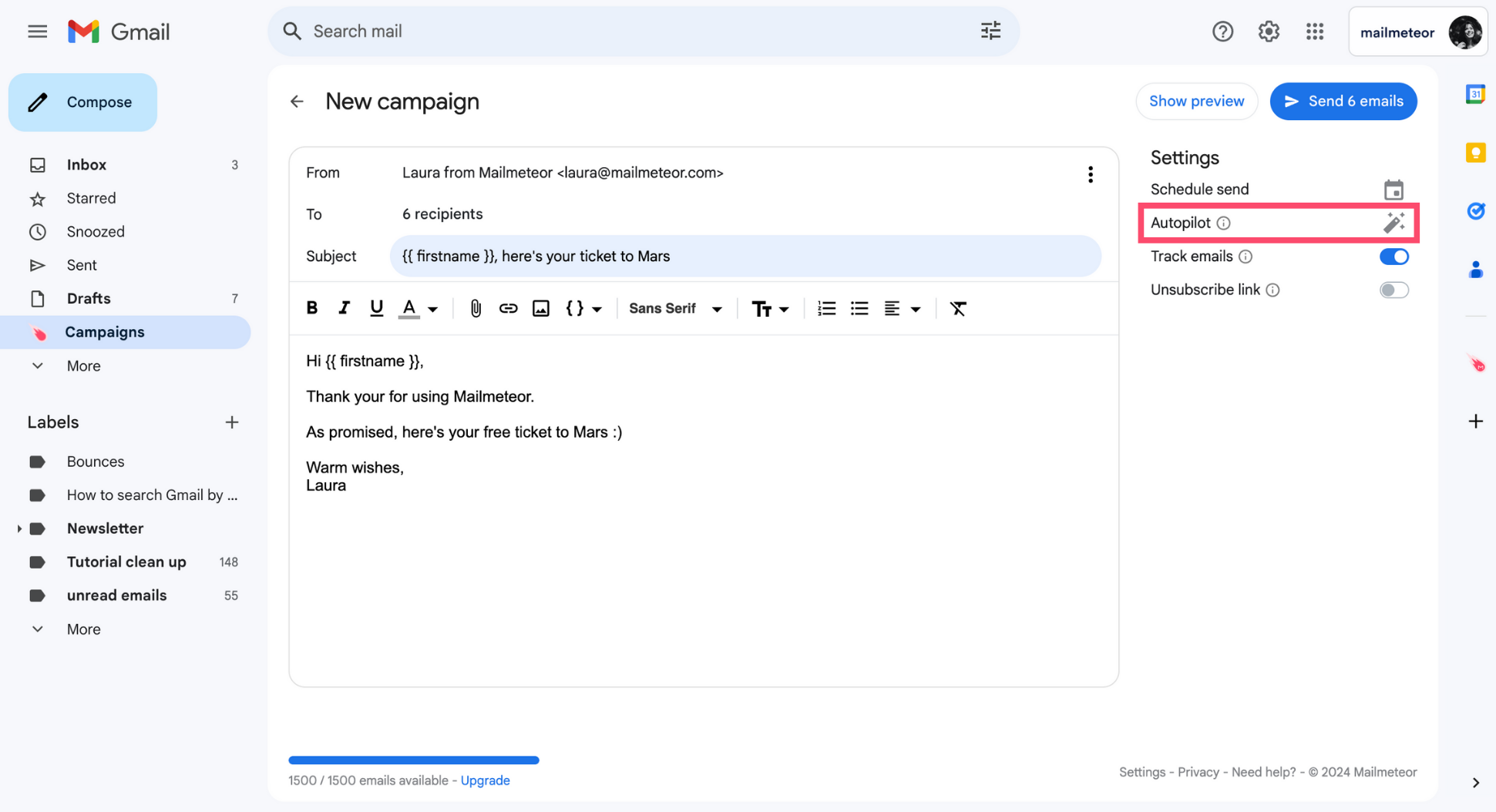This screenshot has height=812, width=1496.
Task: Select Campaigns in the sidebar
Action: coord(126,332)
